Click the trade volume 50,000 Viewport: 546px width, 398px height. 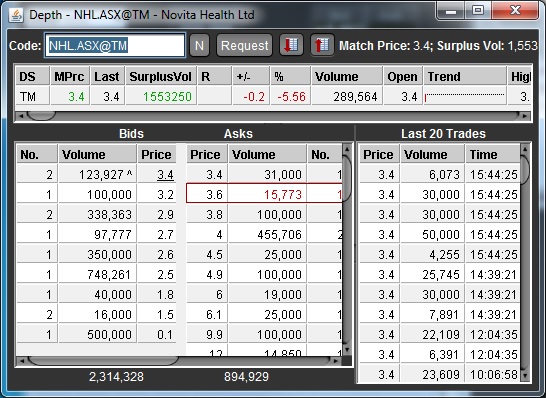(433, 234)
